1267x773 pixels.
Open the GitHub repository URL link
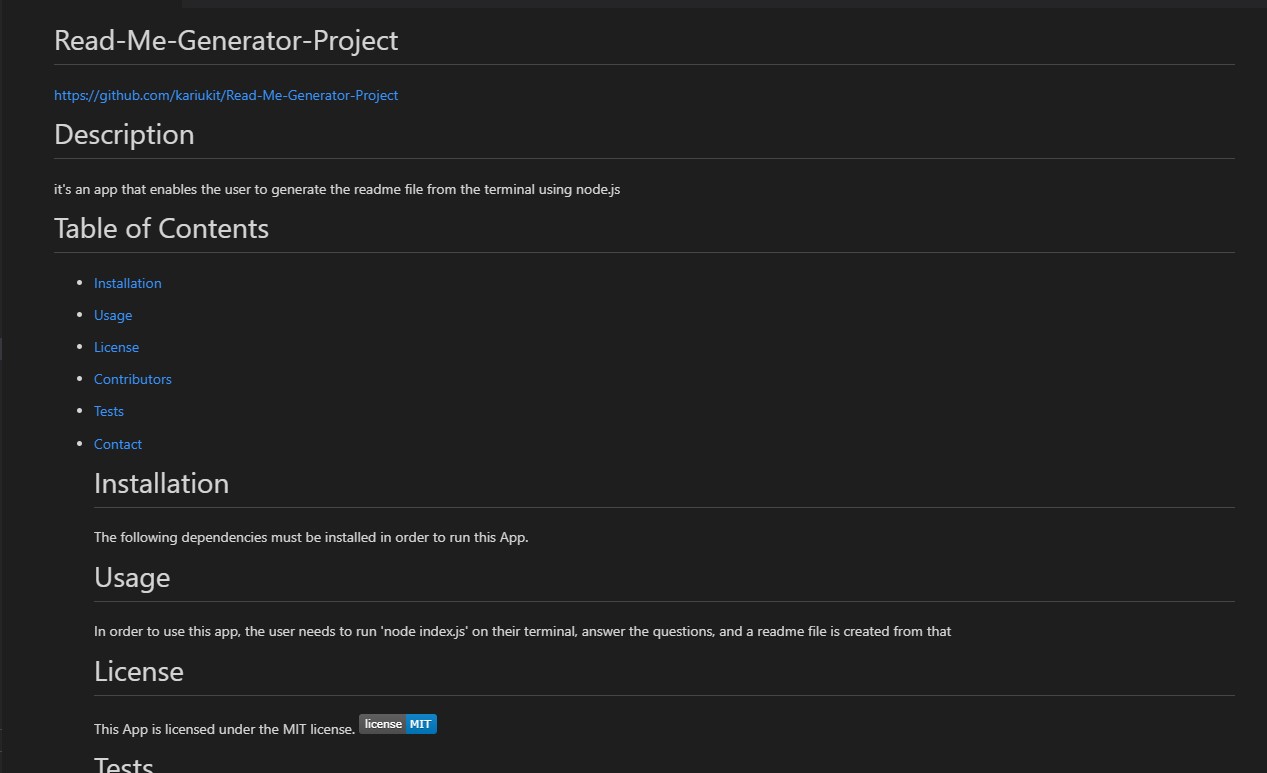coord(226,95)
